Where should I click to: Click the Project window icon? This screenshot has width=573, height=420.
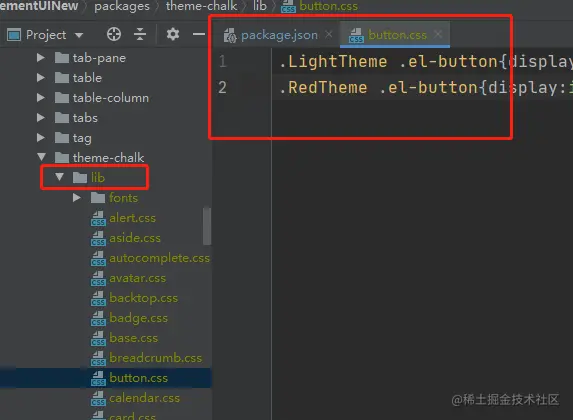tap(14, 35)
